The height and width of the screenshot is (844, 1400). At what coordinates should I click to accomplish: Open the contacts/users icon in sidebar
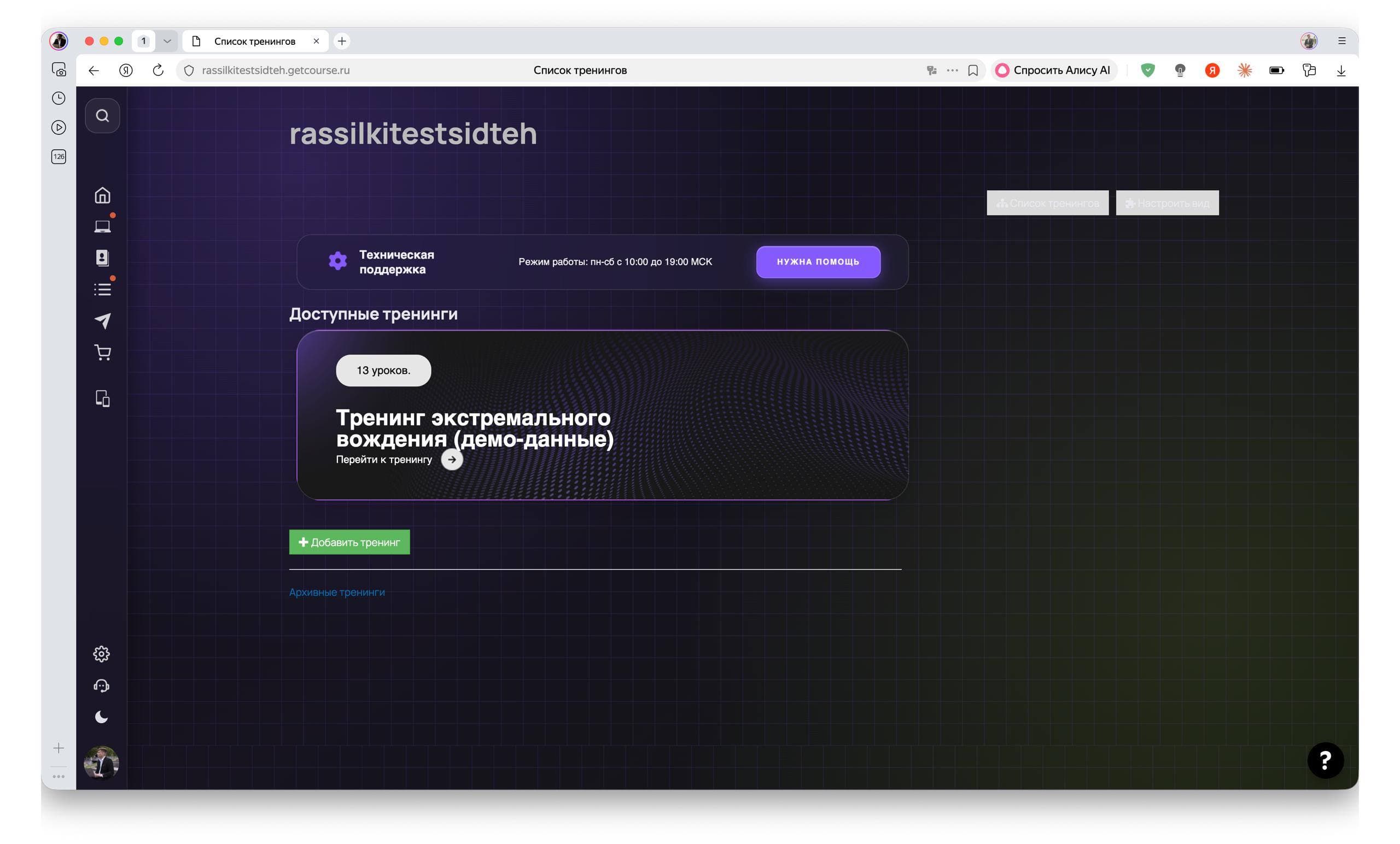pyautogui.click(x=102, y=258)
